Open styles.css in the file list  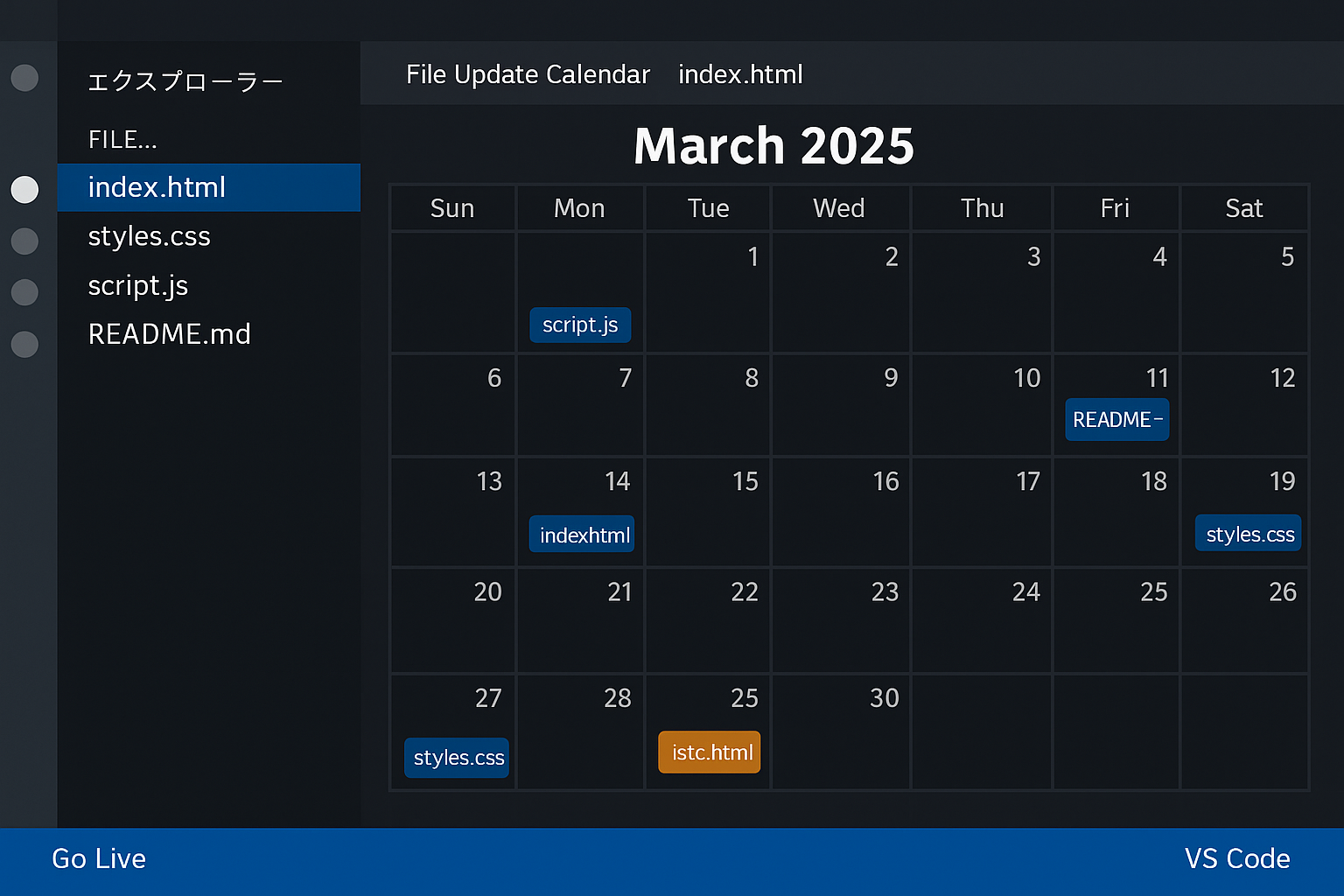point(150,236)
